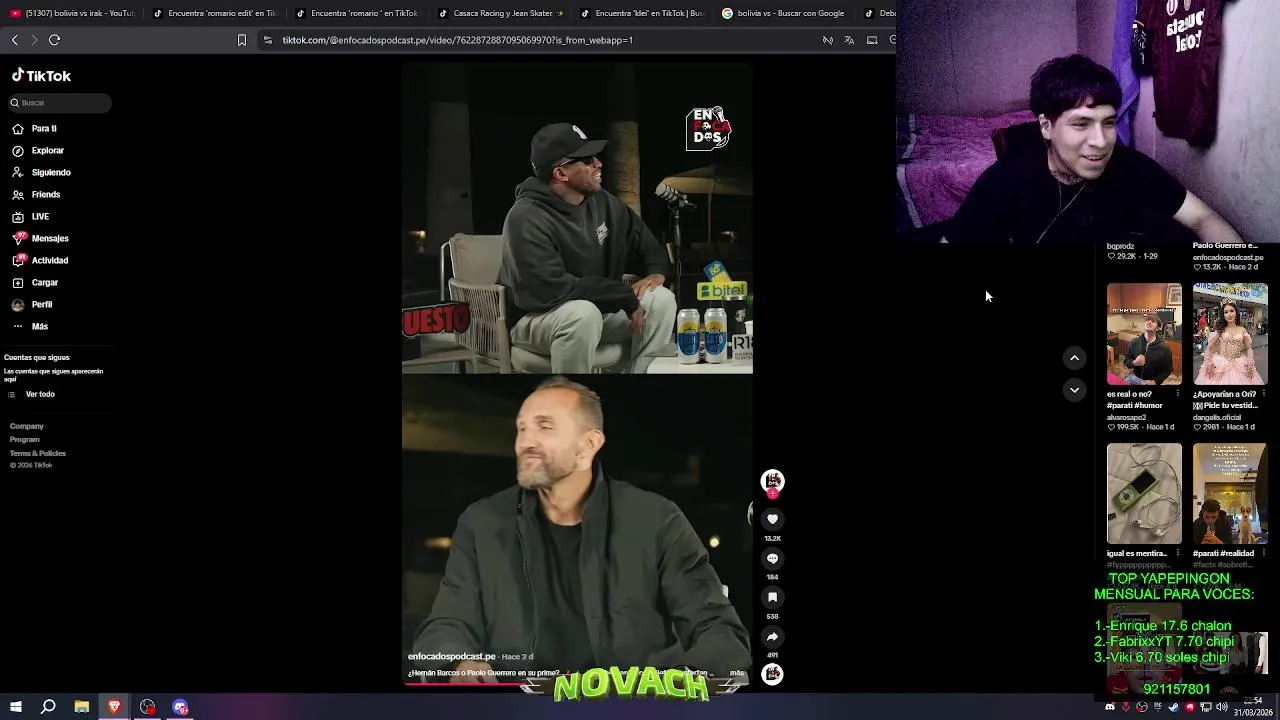The width and height of the screenshot is (1280, 720).
Task: Switch to 'Encuentra romario edit' tab
Action: [214, 13]
